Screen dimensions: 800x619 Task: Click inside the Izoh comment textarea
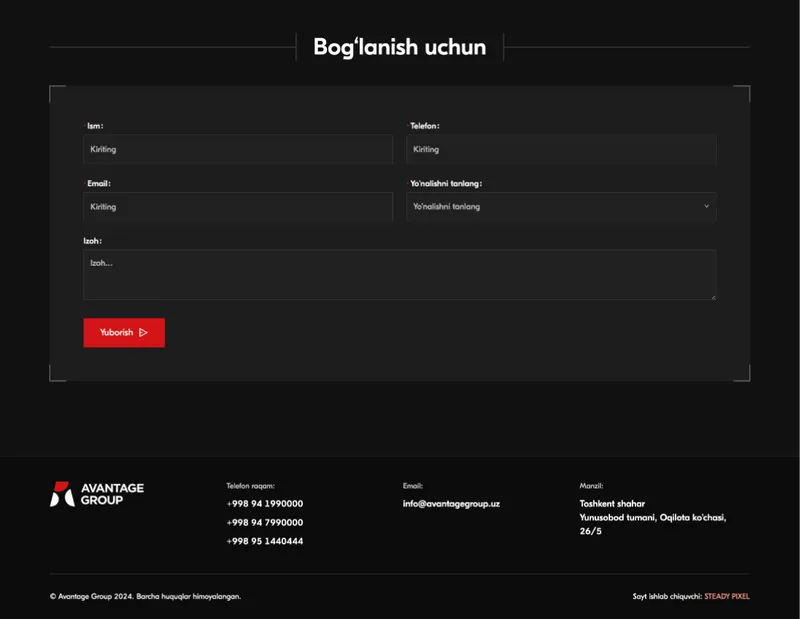pyautogui.click(x=399, y=274)
